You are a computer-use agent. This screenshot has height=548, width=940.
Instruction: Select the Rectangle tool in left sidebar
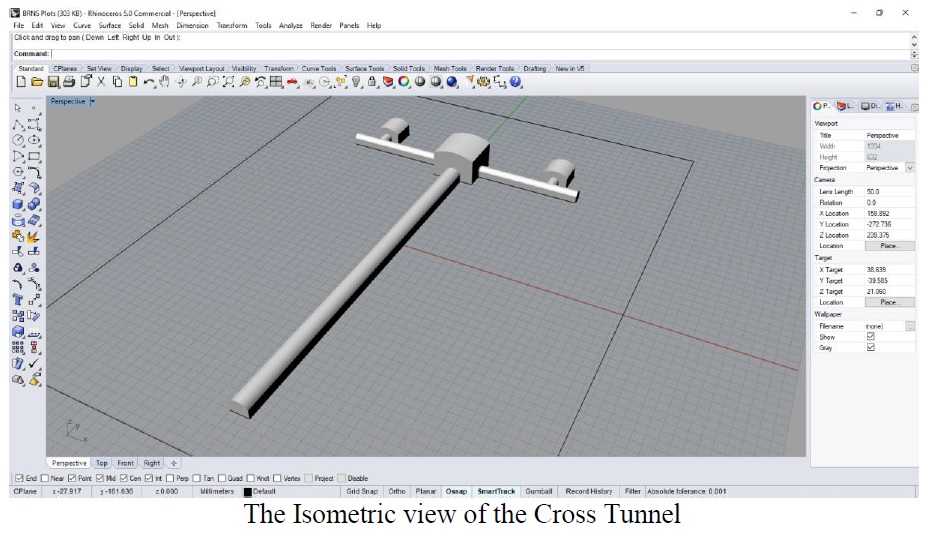pos(34,156)
